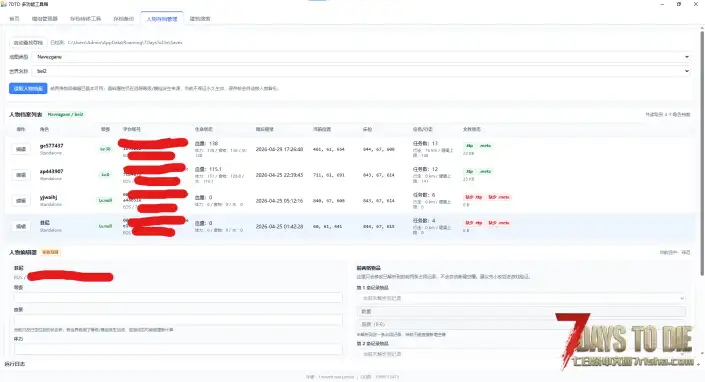Click the blue load character files button

[x=28, y=89]
